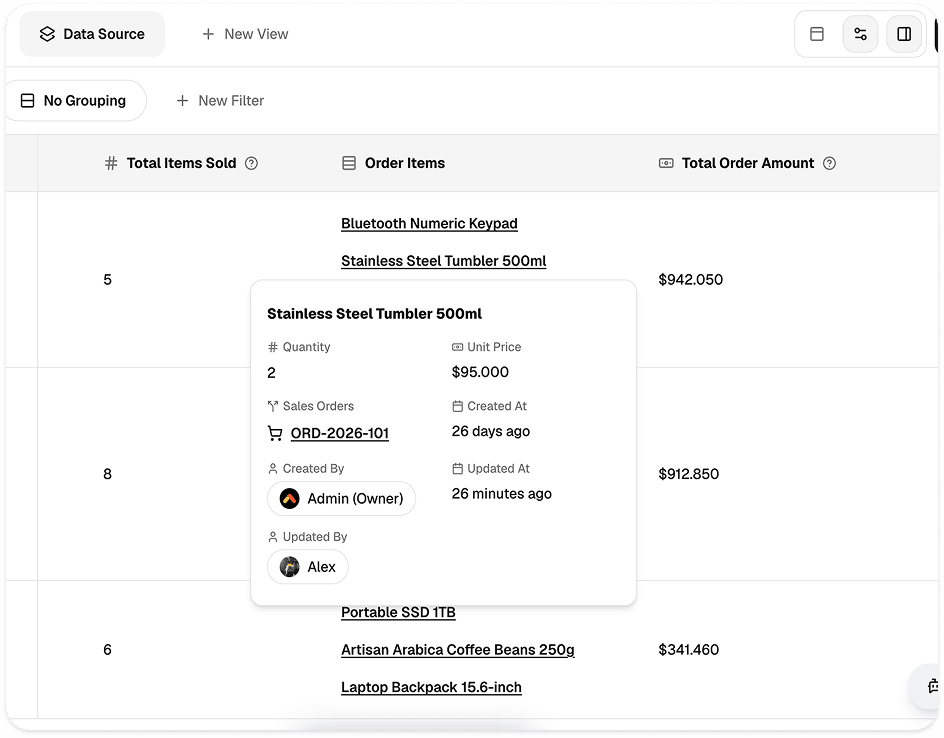944x738 pixels.
Task: Open the view settings sliders icon
Action: coord(860,34)
